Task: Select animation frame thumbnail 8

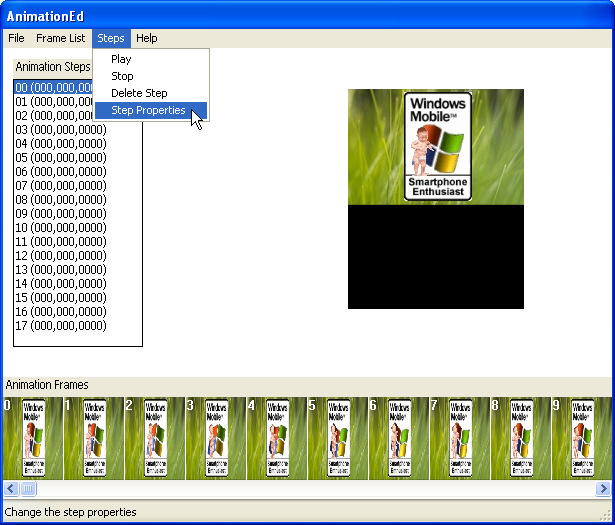Action: pyautogui.click(x=521, y=438)
